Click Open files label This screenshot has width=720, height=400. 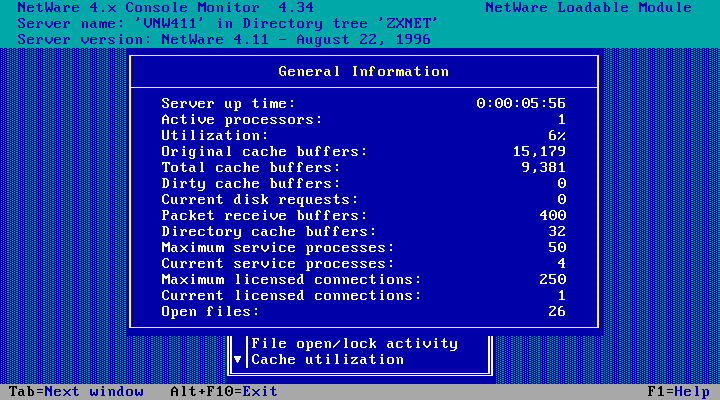click(210, 312)
